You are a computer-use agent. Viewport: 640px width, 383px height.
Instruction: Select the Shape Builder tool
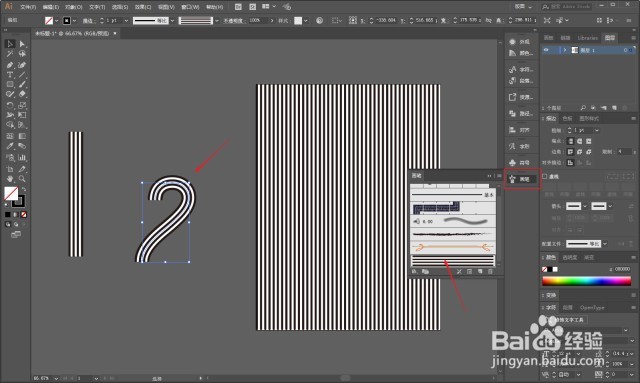[x=10, y=125]
